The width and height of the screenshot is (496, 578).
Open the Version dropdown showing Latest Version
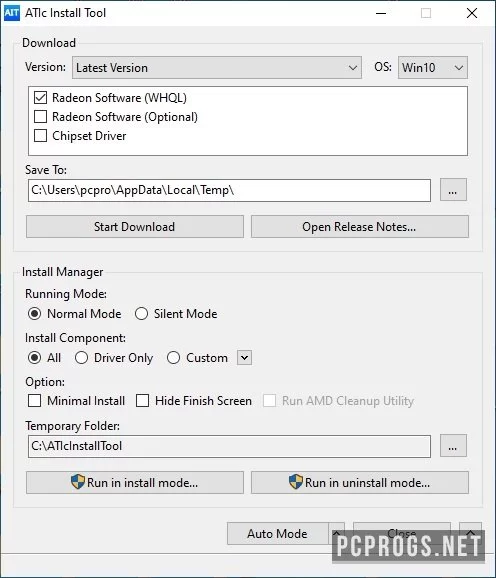coord(217,67)
